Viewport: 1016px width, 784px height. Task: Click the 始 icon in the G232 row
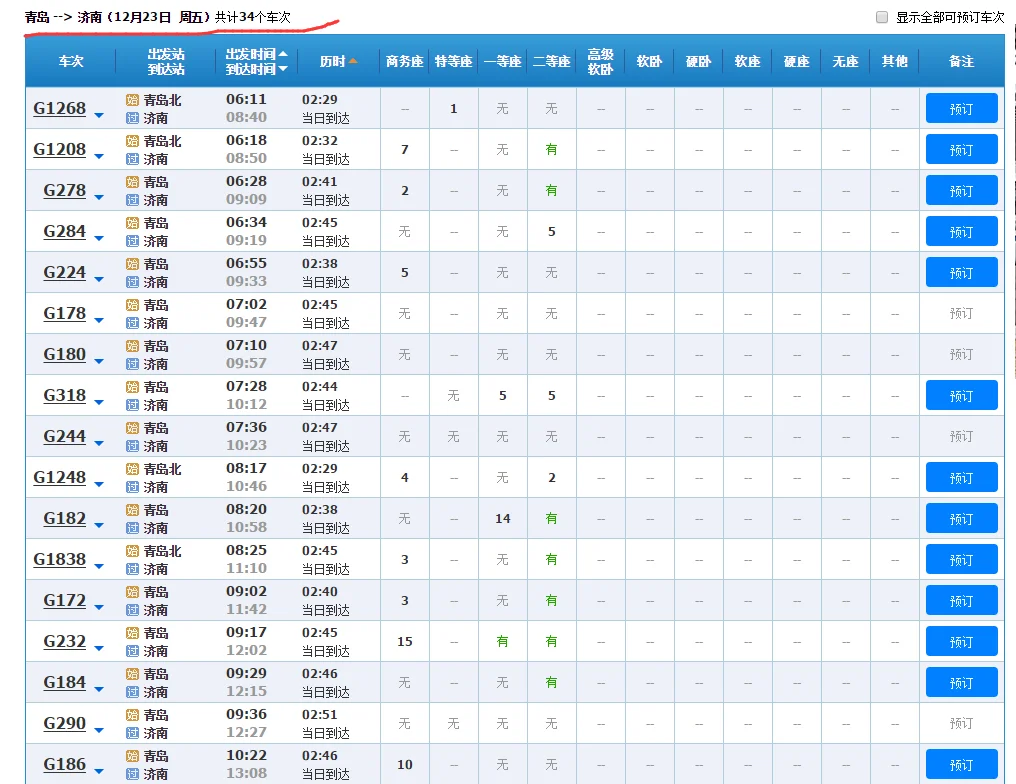pyautogui.click(x=132, y=633)
